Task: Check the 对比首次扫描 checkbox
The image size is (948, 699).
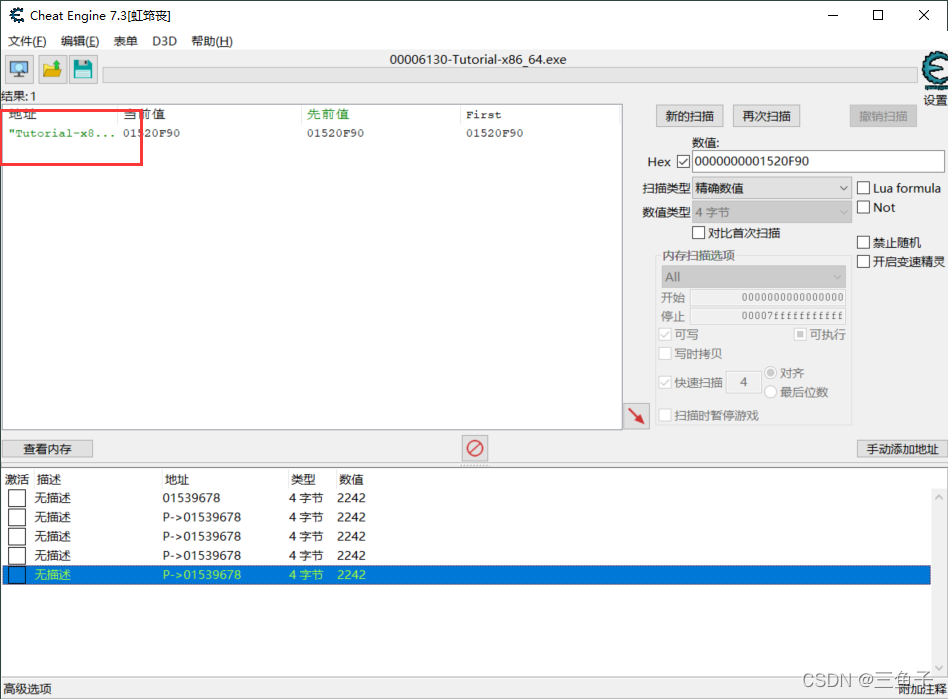Action: click(698, 233)
